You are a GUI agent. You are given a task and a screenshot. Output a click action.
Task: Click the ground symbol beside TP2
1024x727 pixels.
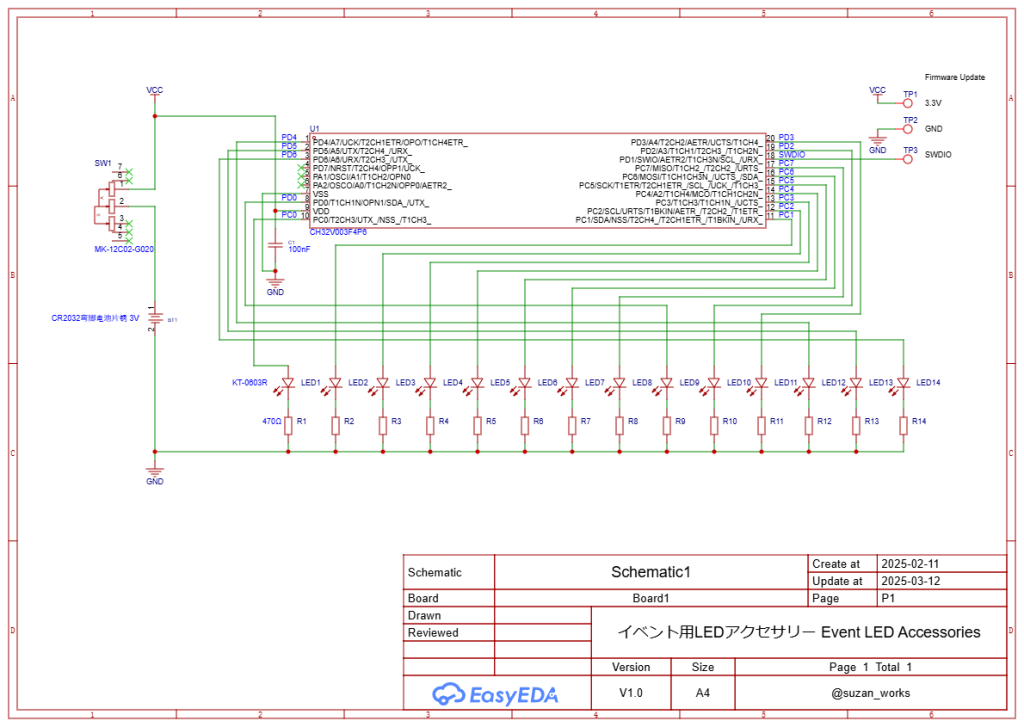tap(877, 140)
